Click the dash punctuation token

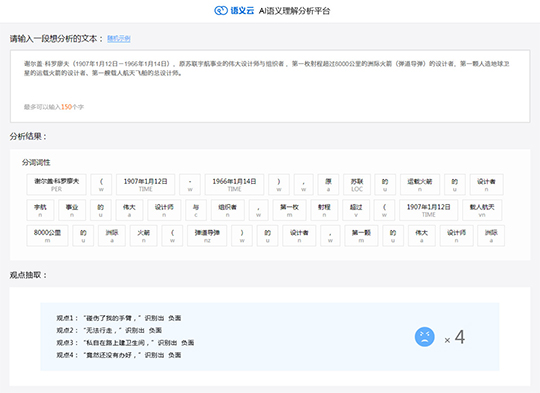click(190, 185)
